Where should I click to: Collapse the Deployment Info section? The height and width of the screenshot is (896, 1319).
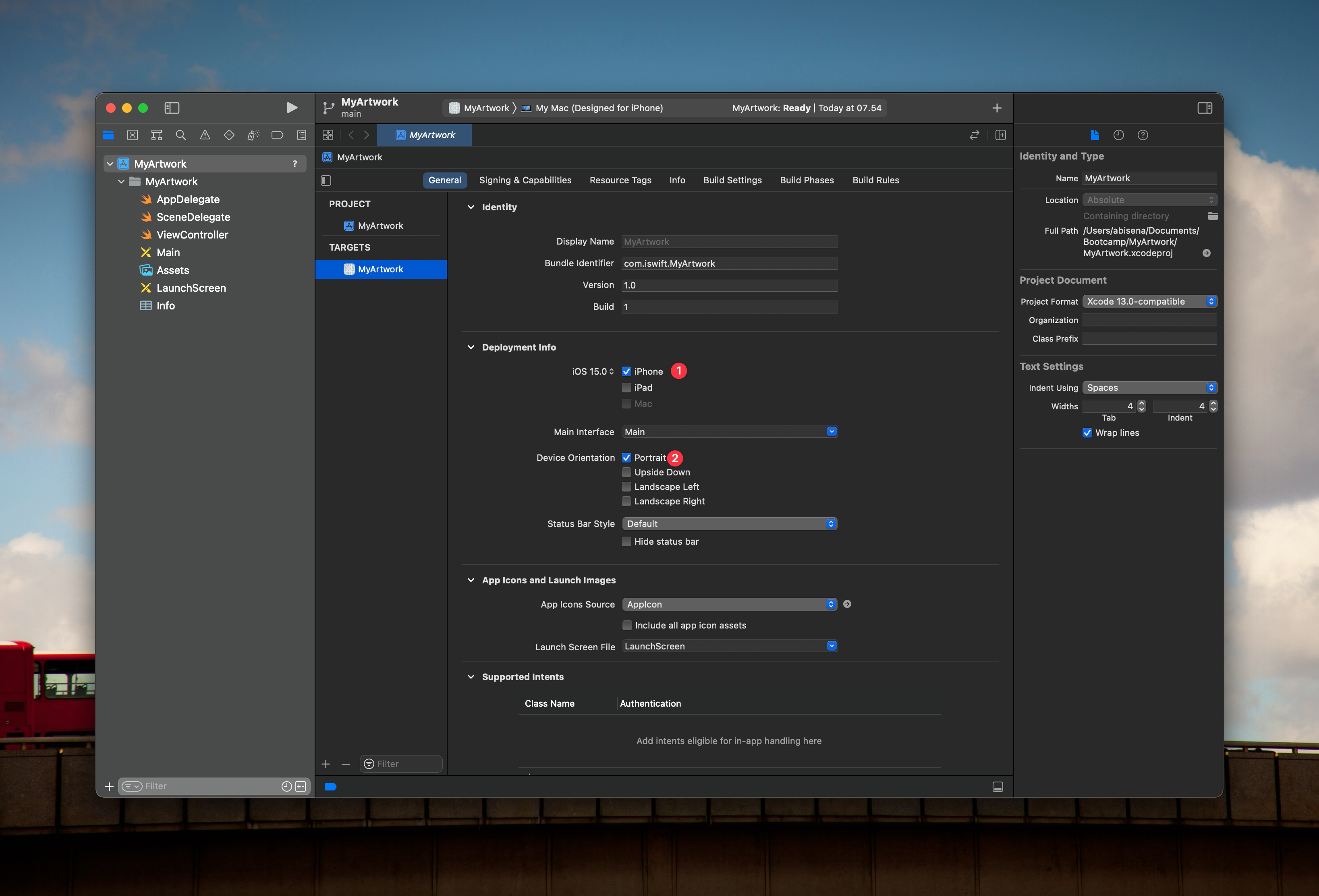click(471, 347)
